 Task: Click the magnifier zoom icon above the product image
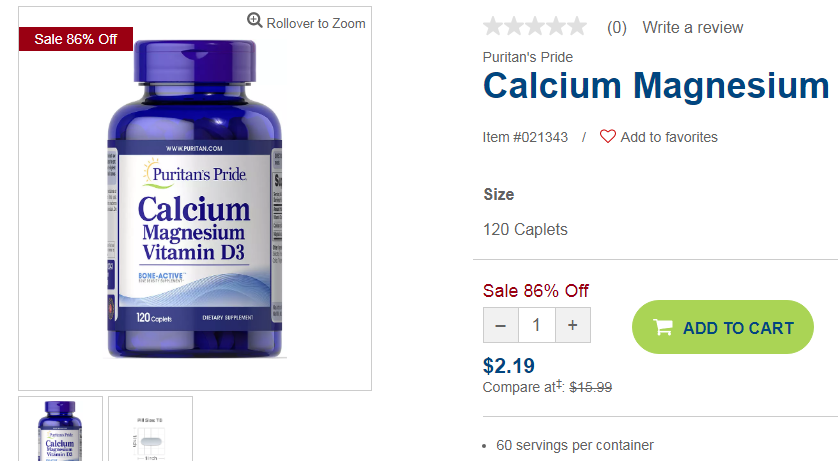point(254,21)
